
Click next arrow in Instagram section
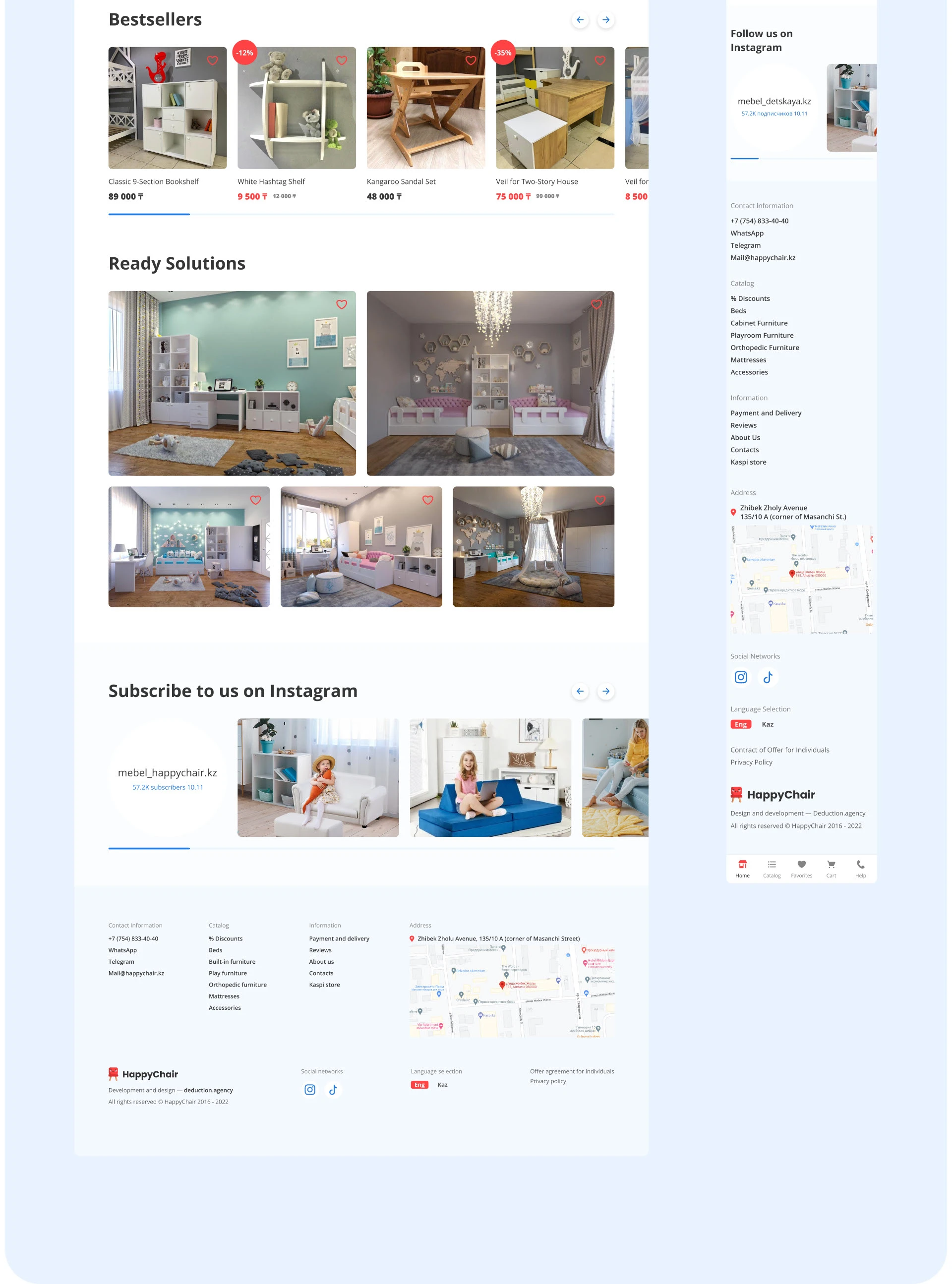click(606, 691)
